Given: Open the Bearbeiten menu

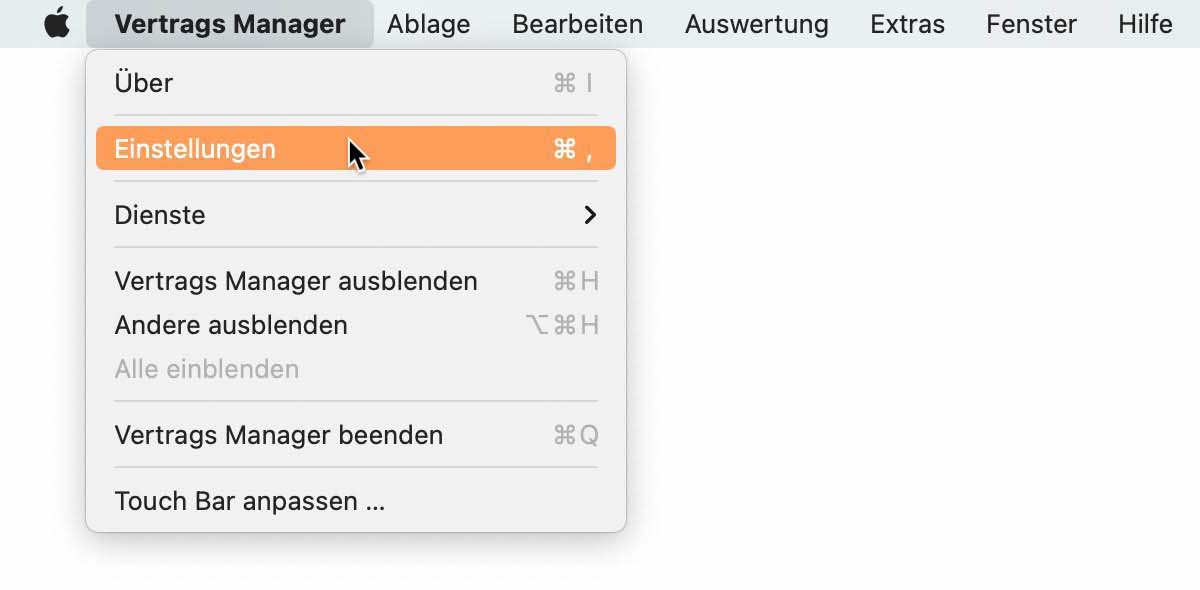Looking at the screenshot, I should click(577, 24).
